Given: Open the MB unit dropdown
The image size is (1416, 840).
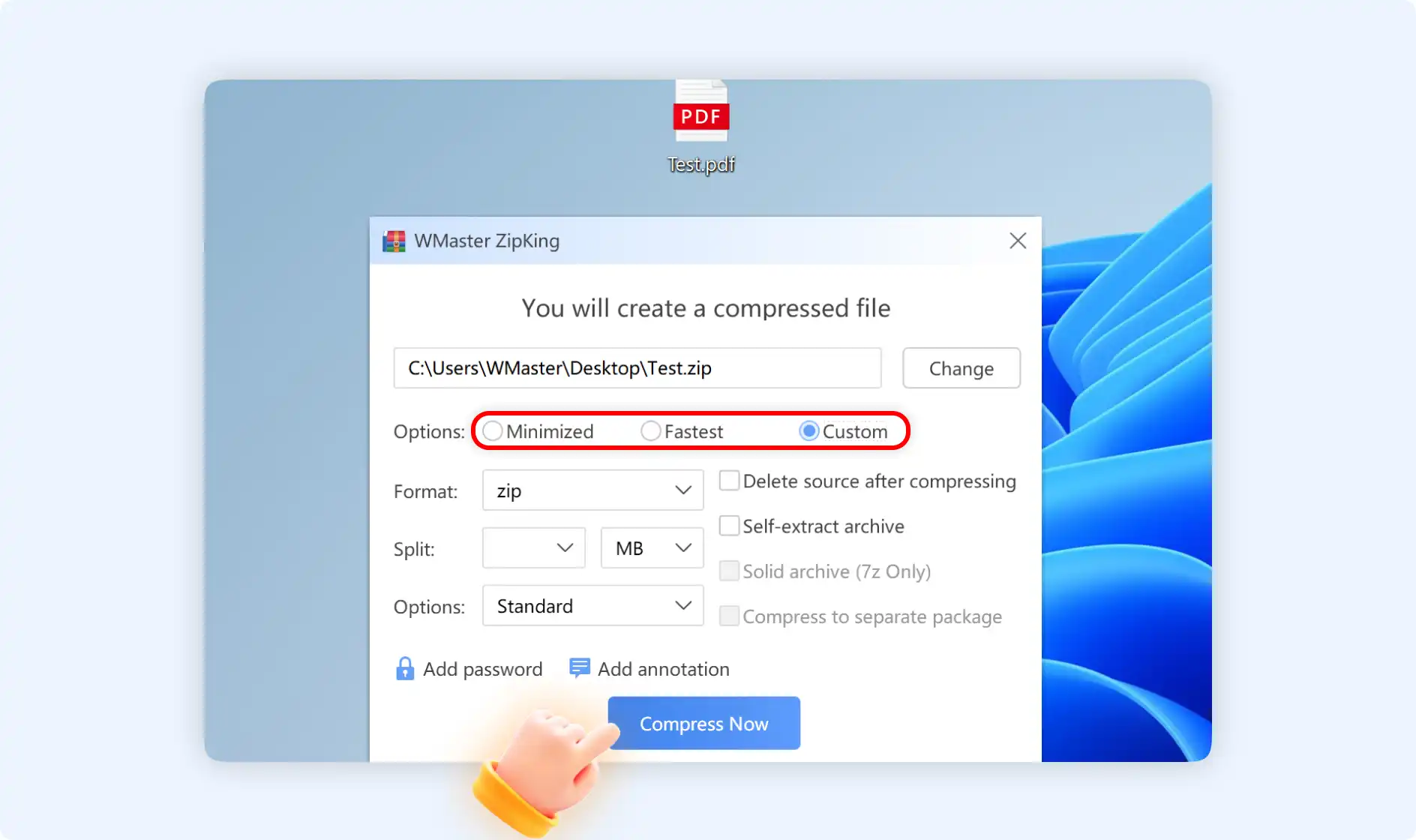Looking at the screenshot, I should (x=652, y=548).
